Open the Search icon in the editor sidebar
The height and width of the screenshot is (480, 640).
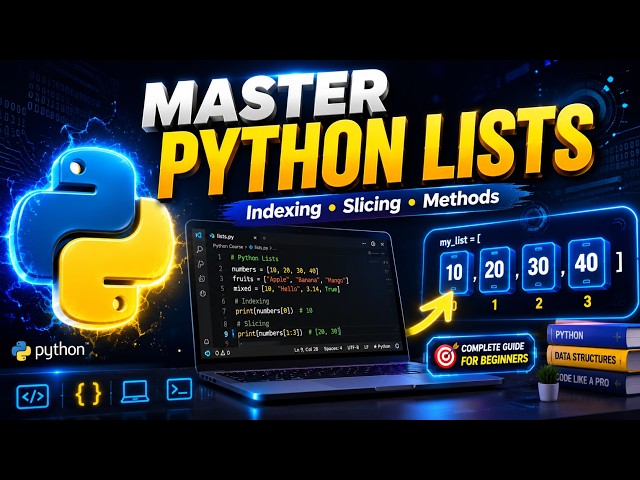coord(200,249)
